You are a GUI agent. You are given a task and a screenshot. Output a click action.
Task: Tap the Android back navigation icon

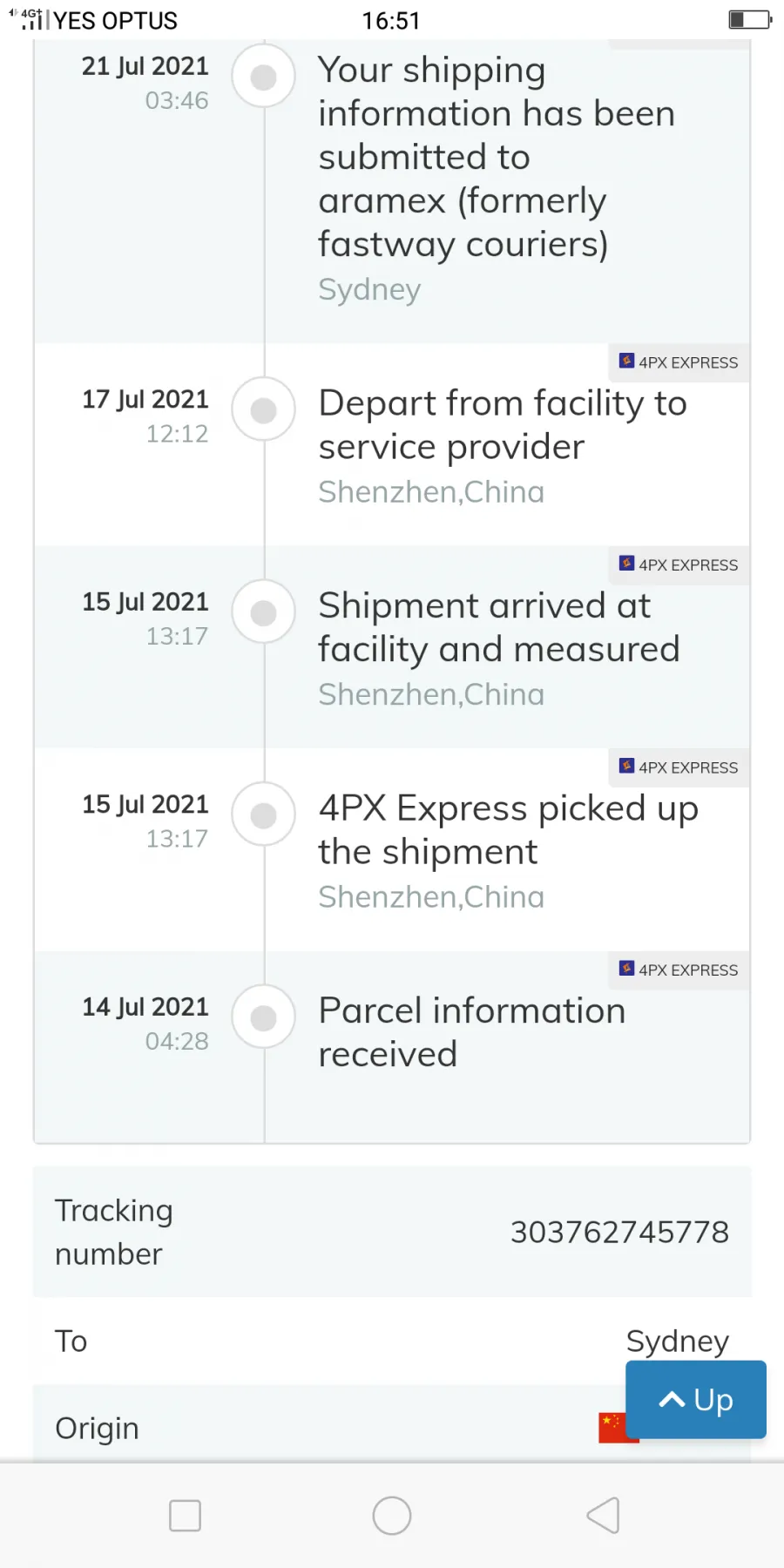pos(603,1516)
